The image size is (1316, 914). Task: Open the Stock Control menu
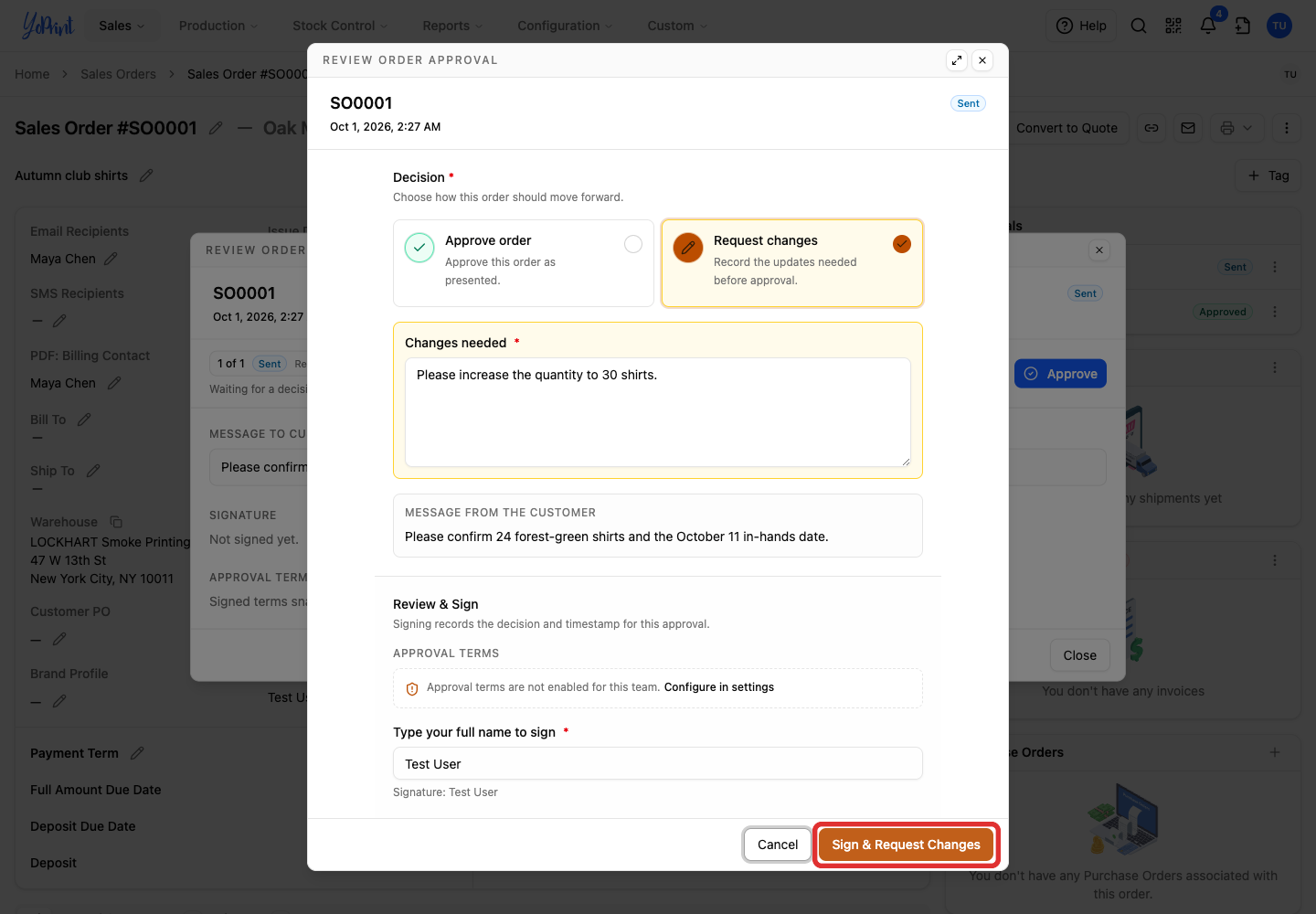(340, 26)
